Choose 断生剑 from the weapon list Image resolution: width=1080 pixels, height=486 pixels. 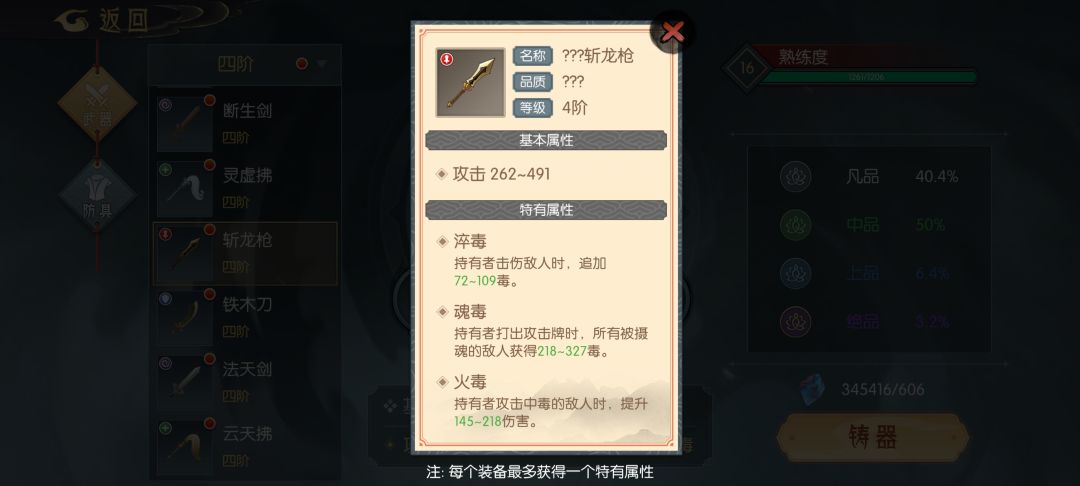[x=245, y=123]
